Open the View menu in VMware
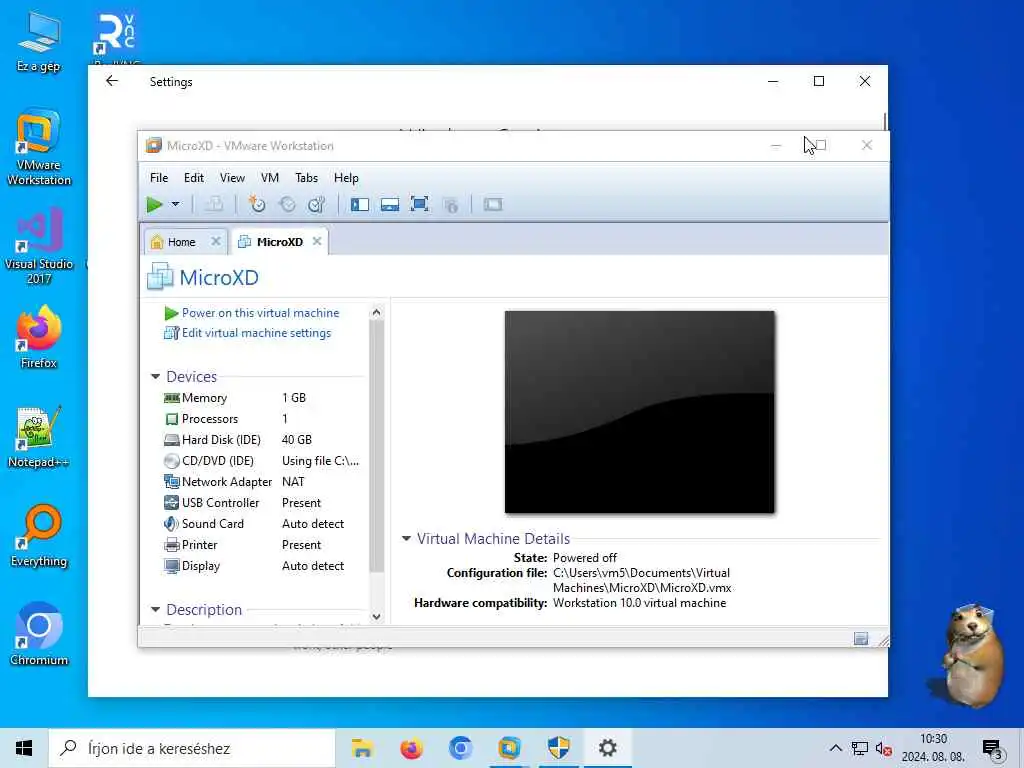Viewport: 1024px width, 768px height. tap(232, 178)
